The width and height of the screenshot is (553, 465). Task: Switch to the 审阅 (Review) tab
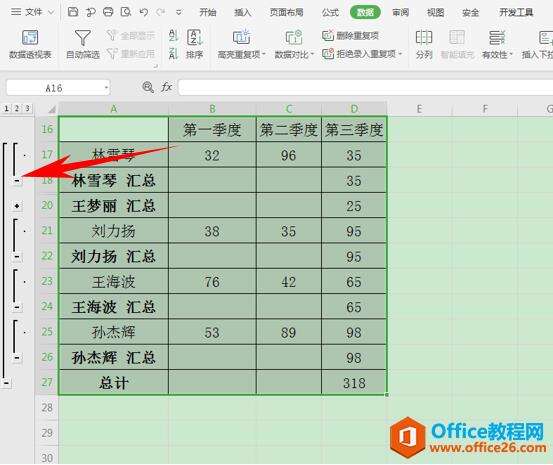(x=400, y=12)
